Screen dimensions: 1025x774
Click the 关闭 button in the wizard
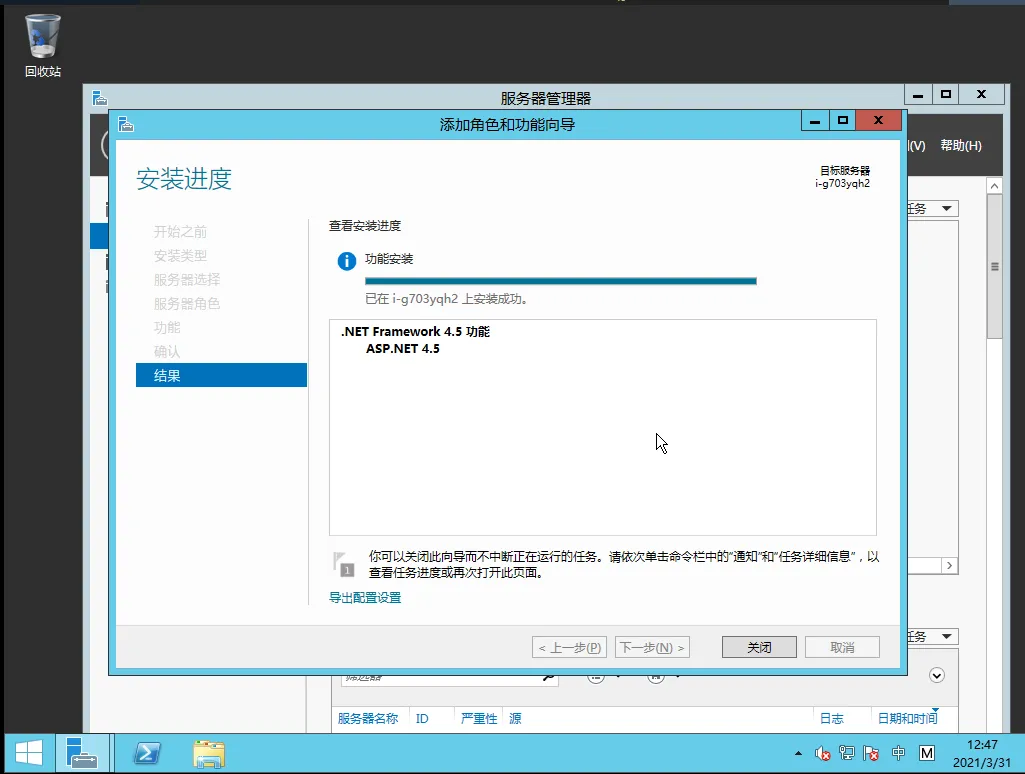[759, 647]
